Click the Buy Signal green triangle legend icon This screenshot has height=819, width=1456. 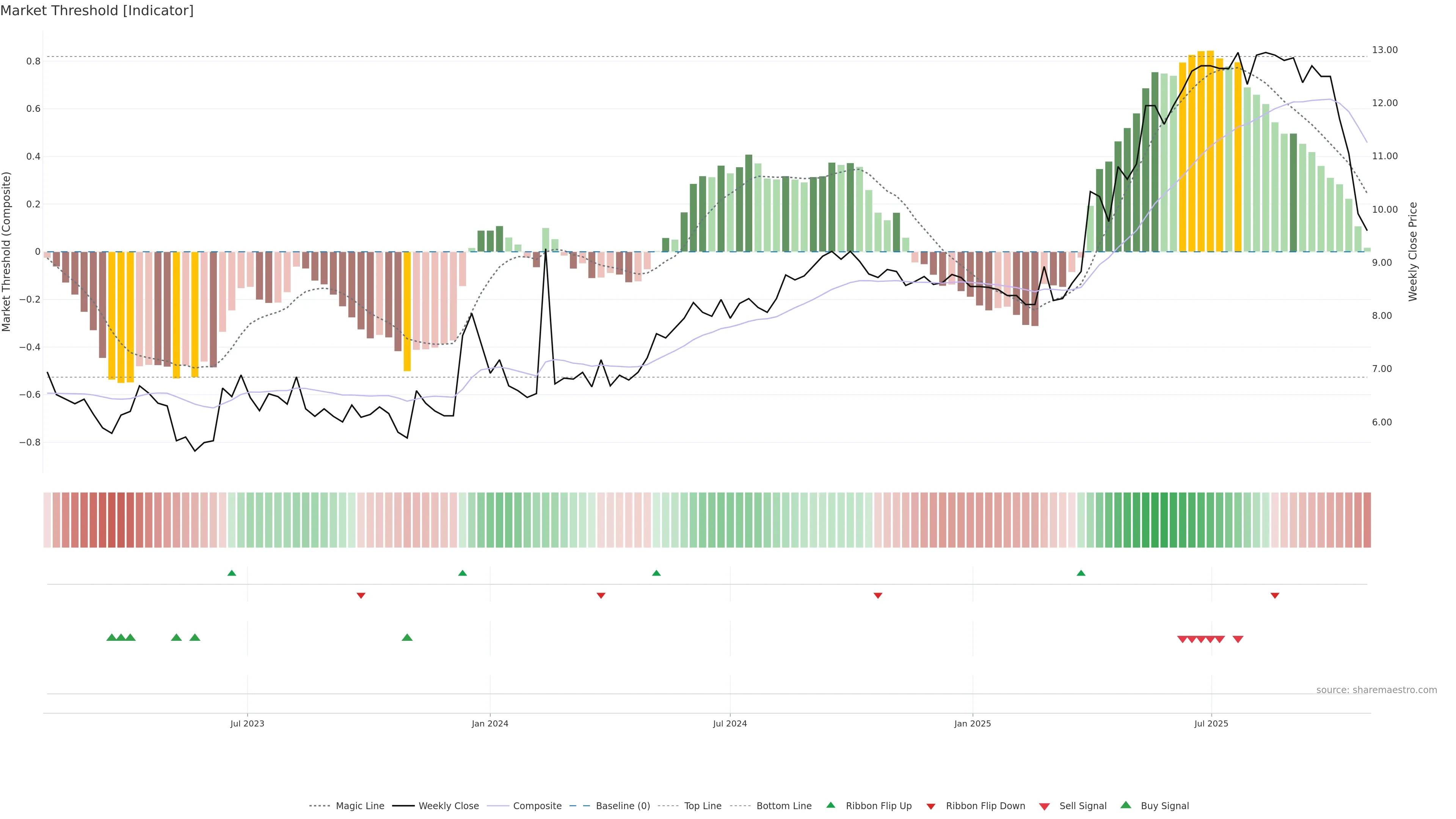point(1125,805)
